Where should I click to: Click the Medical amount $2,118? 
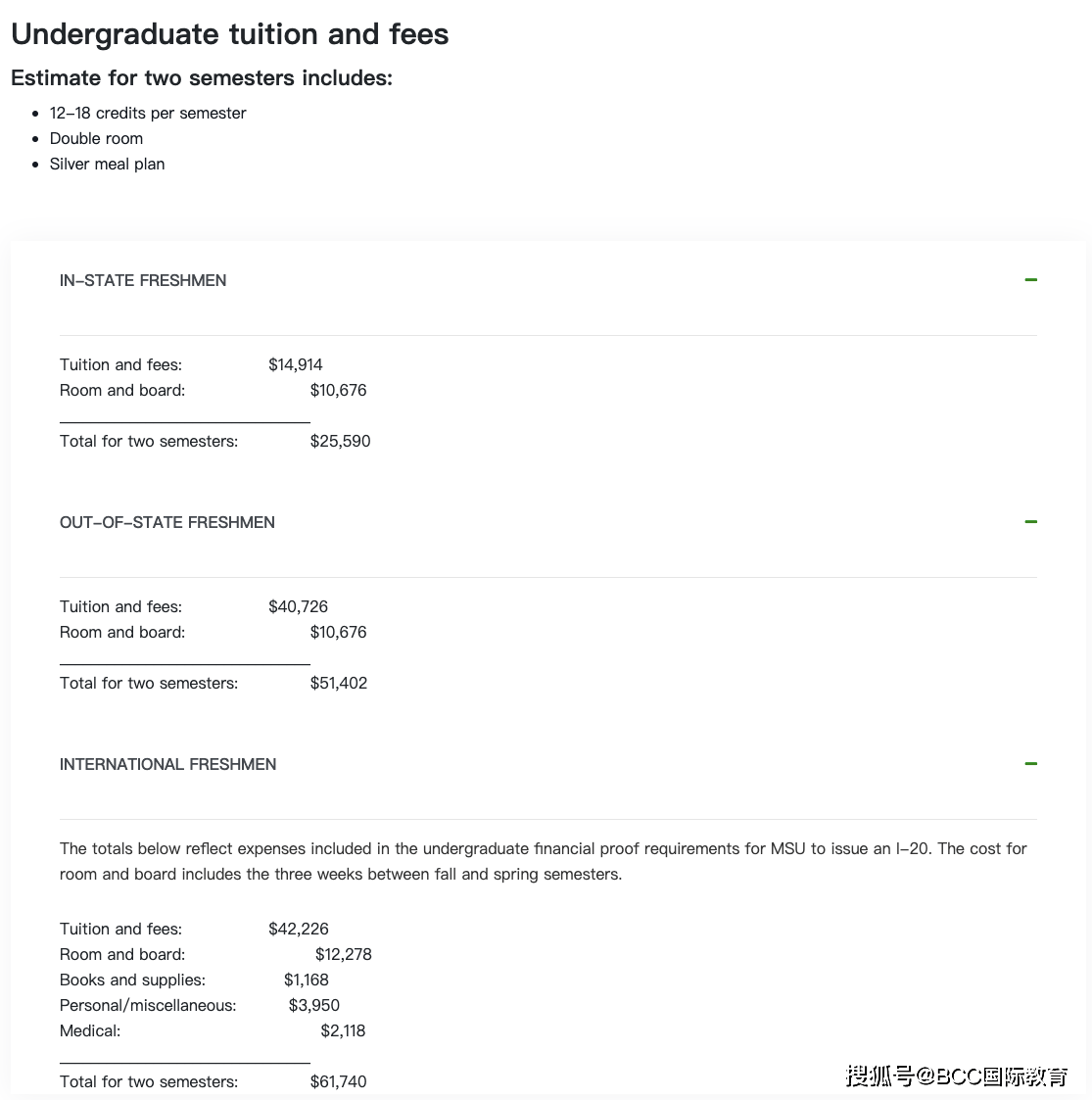343,1031
